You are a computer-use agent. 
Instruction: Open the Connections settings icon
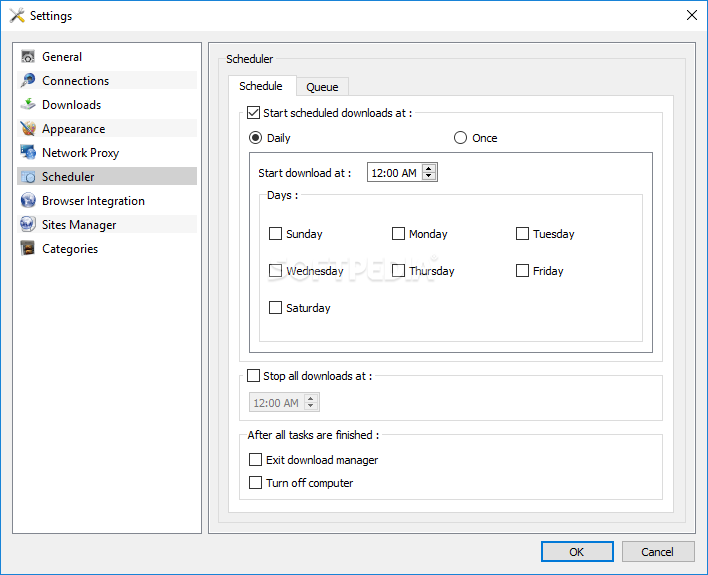[x=28, y=81]
